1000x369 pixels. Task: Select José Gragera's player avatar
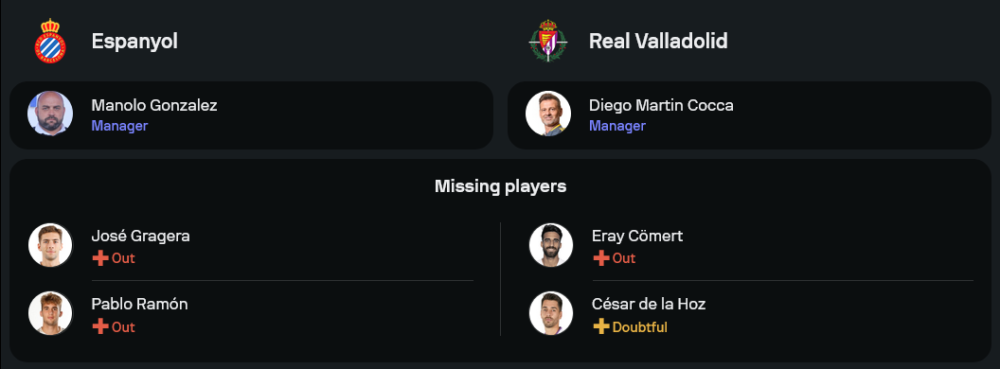50,245
